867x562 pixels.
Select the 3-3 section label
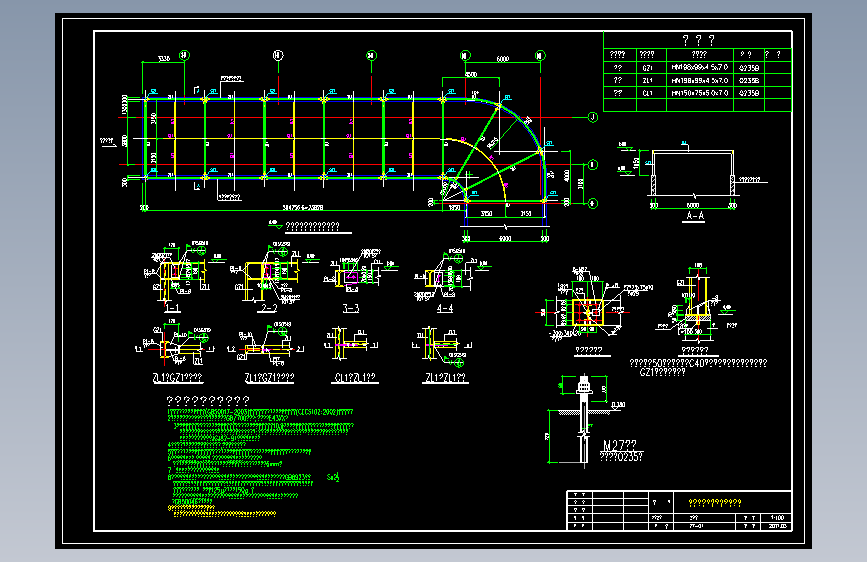click(x=351, y=308)
